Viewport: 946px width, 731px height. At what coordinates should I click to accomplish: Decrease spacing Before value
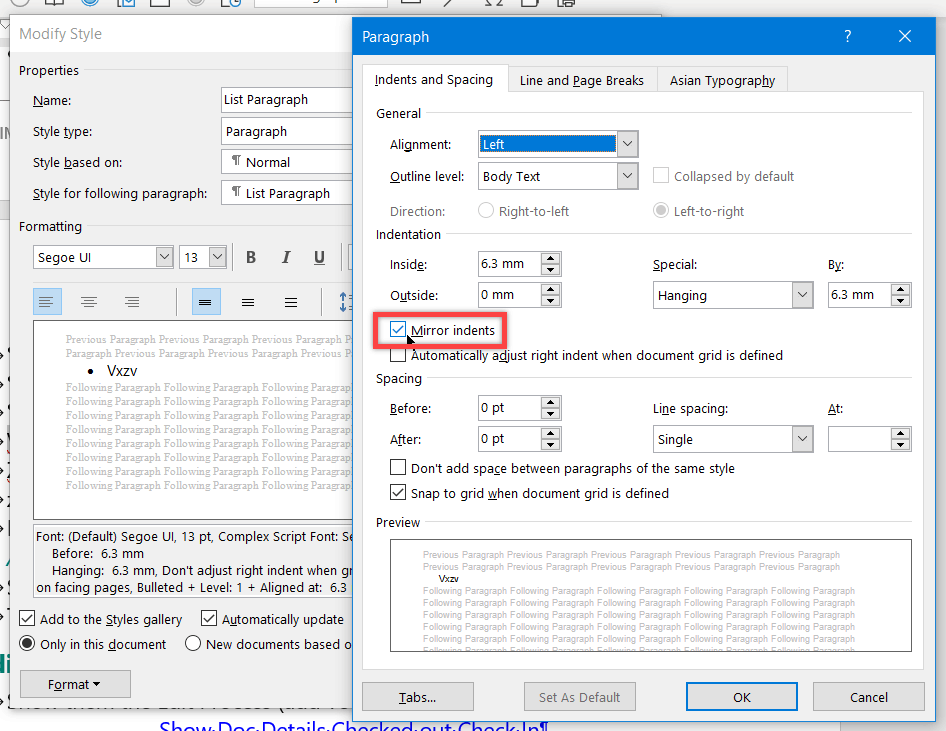click(550, 414)
